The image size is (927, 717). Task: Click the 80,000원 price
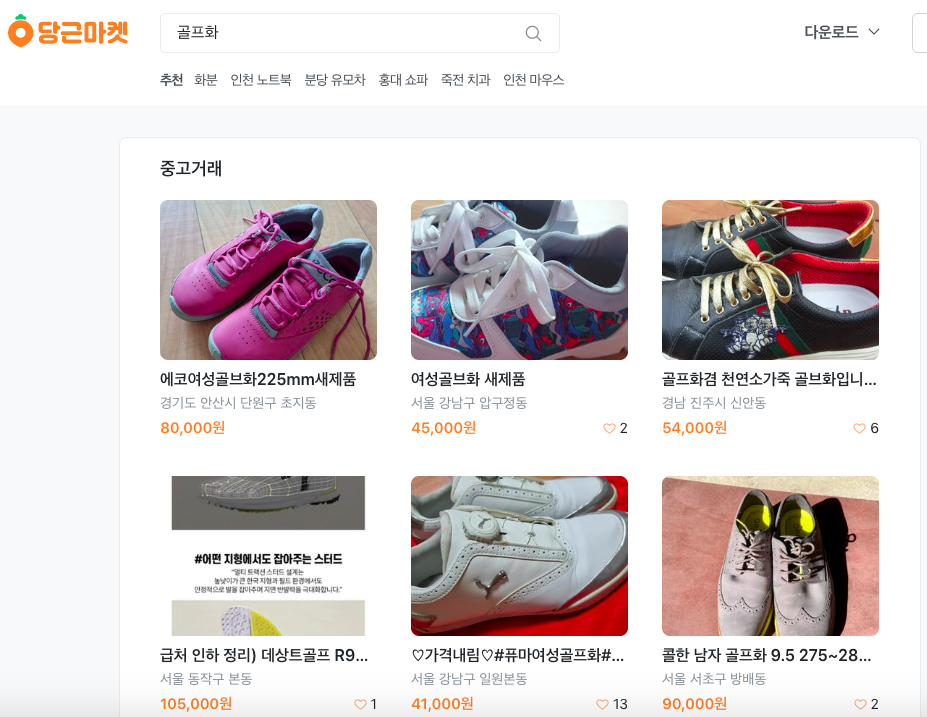pos(193,428)
